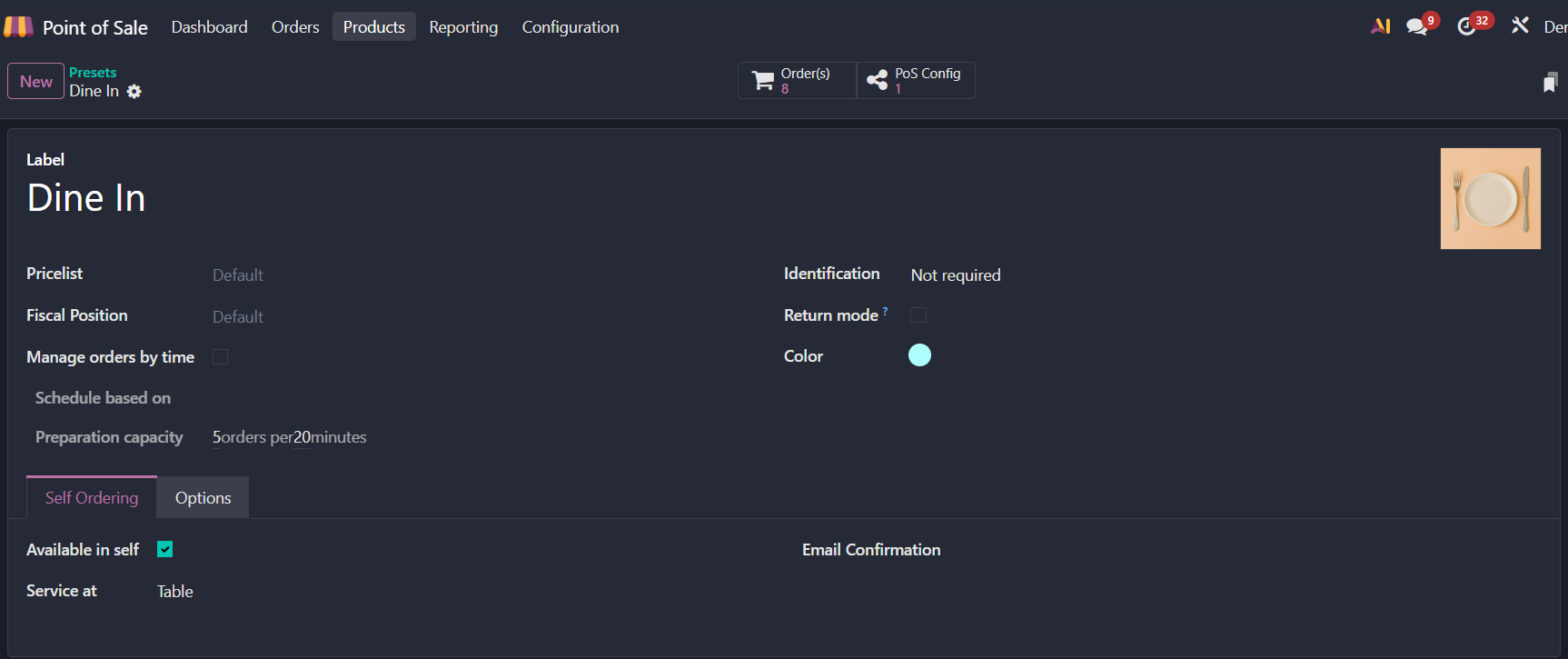Open Order(s) via shopping cart icon

coord(763,81)
